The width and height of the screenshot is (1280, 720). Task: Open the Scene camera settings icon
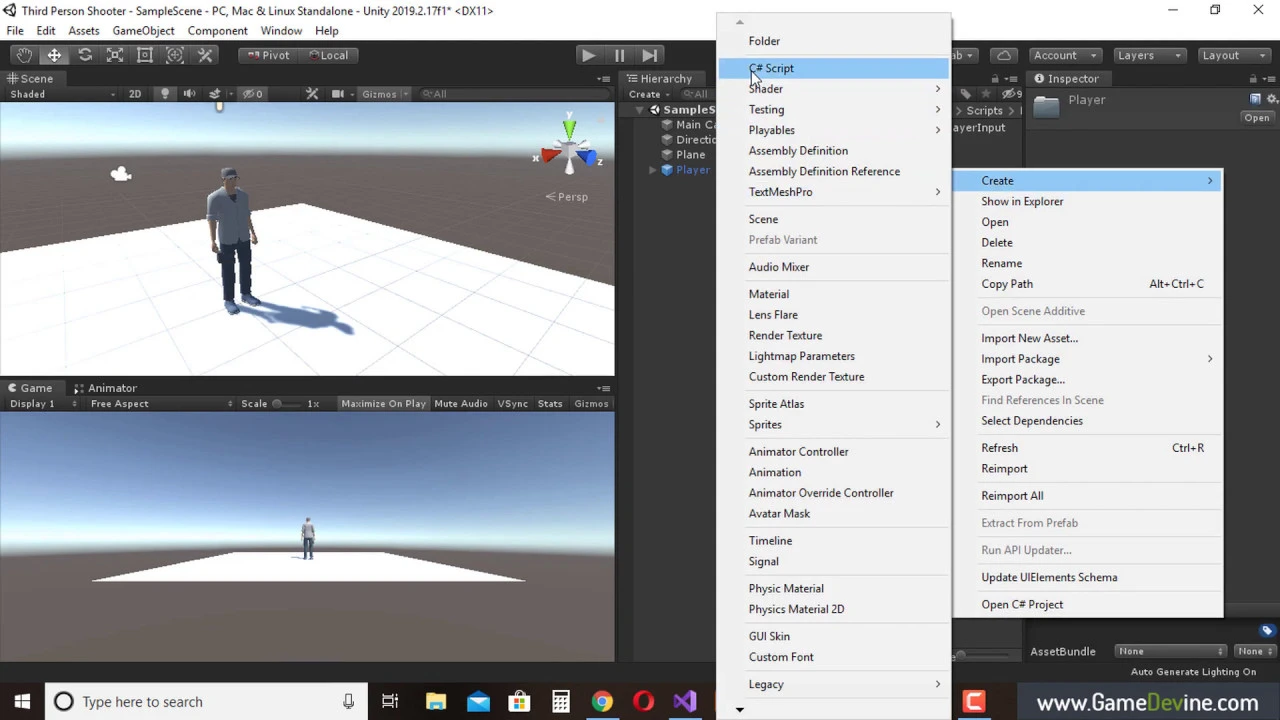click(338, 94)
